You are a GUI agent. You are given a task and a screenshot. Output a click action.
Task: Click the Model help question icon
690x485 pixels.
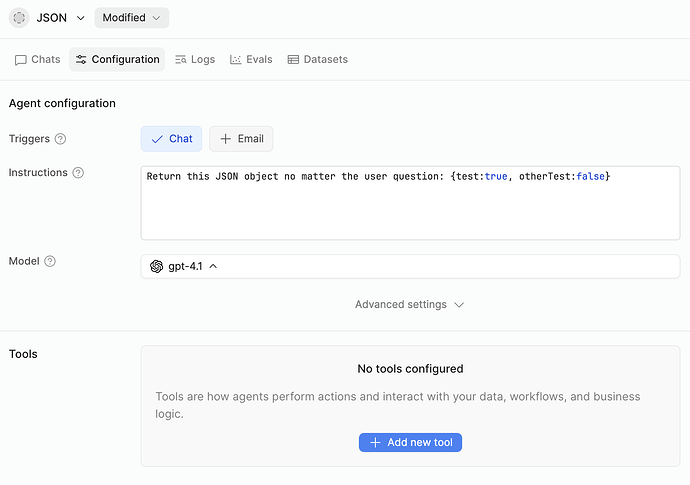coord(50,261)
